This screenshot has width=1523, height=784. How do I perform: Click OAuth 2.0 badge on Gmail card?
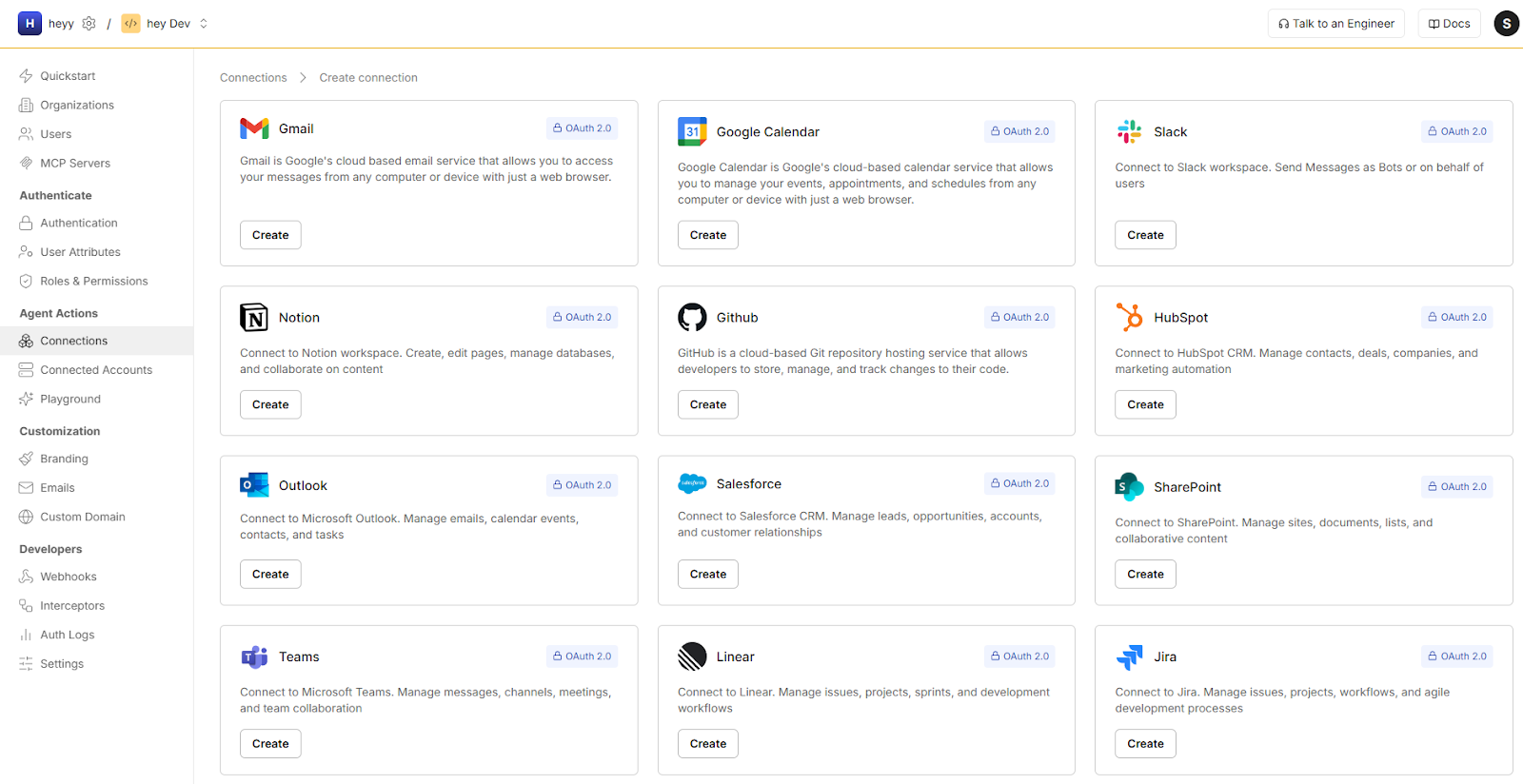coord(583,128)
